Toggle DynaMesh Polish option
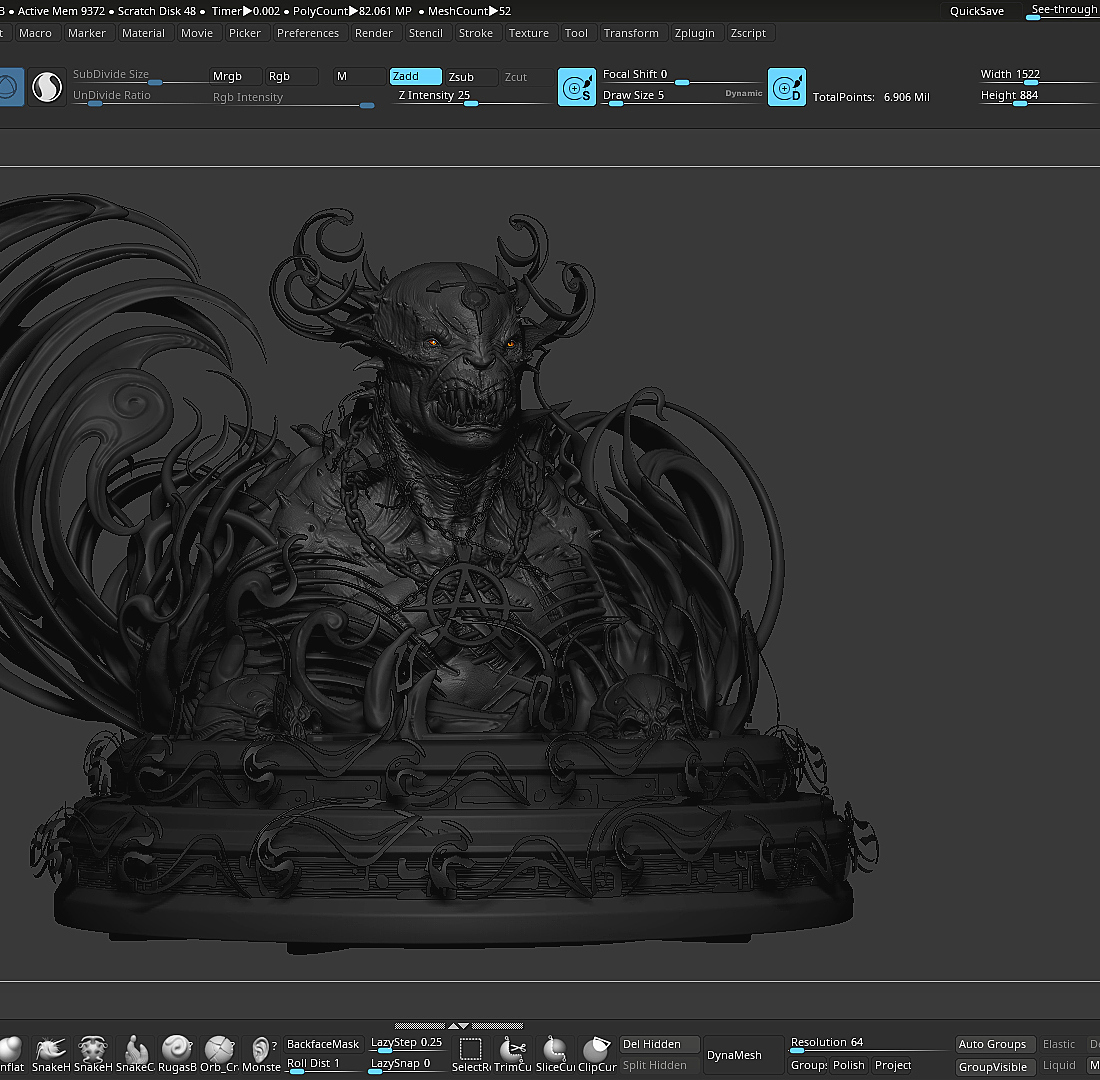The image size is (1100, 1080). 849,1065
